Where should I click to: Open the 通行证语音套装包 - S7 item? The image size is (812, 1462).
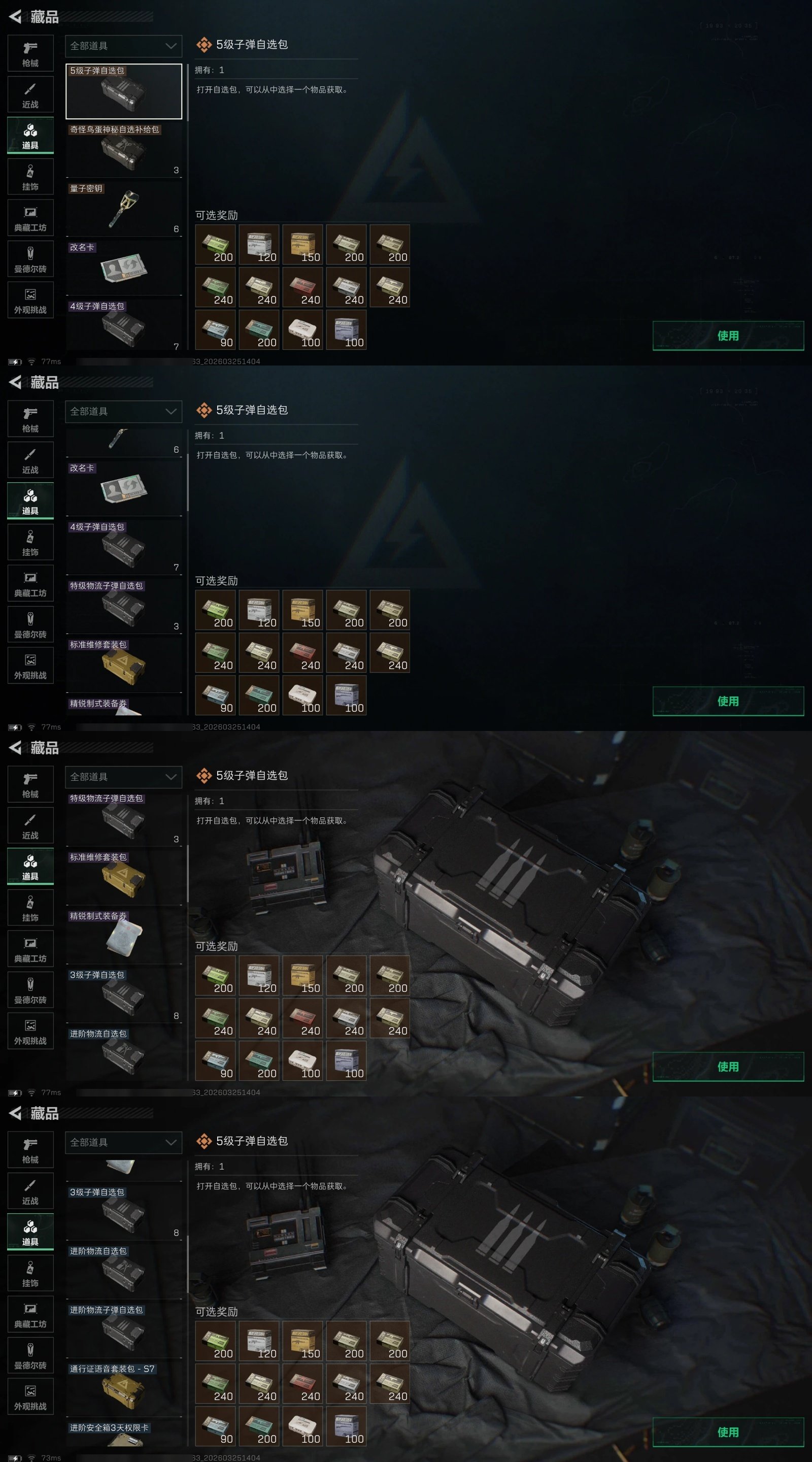click(124, 1389)
